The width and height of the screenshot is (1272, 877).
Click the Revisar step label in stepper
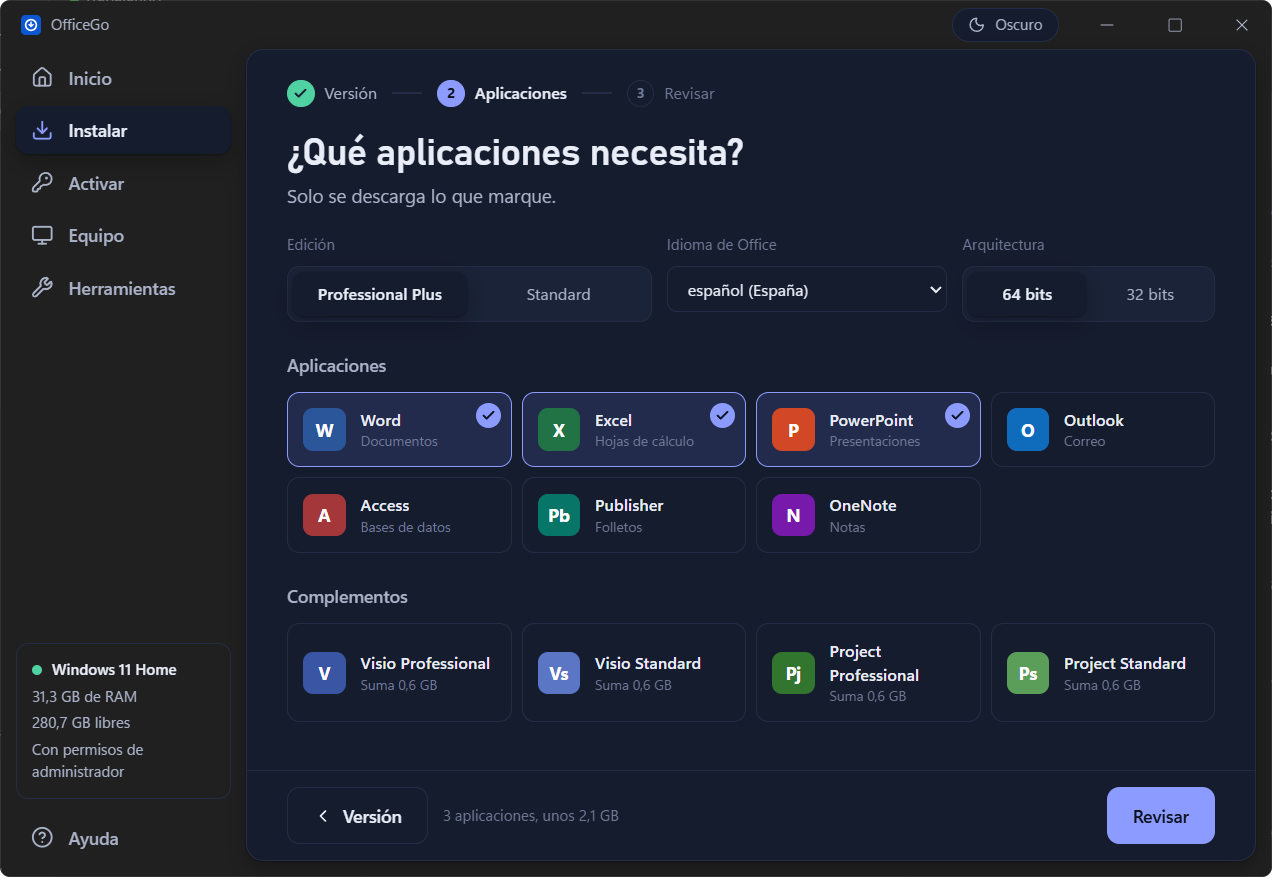[689, 93]
